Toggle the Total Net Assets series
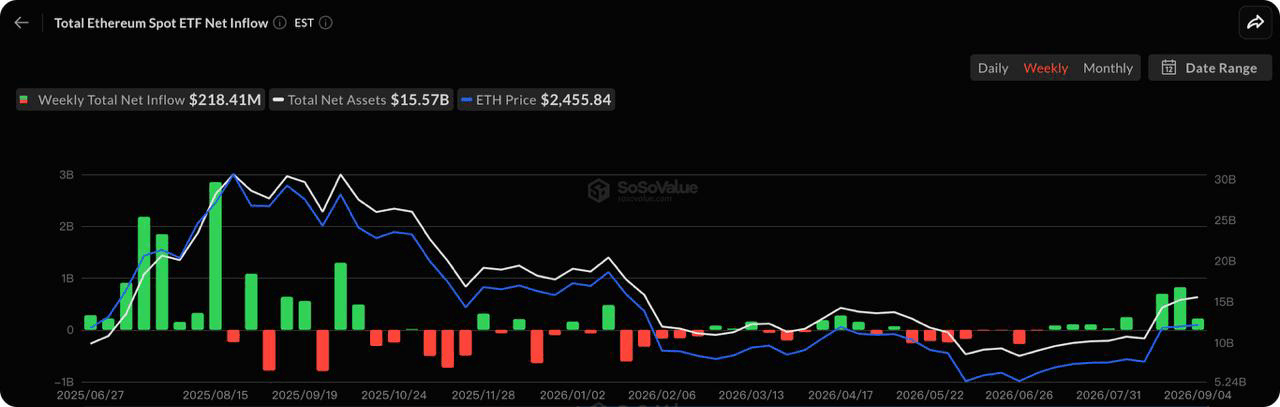Screen dimensions: 1280x407 [361, 100]
